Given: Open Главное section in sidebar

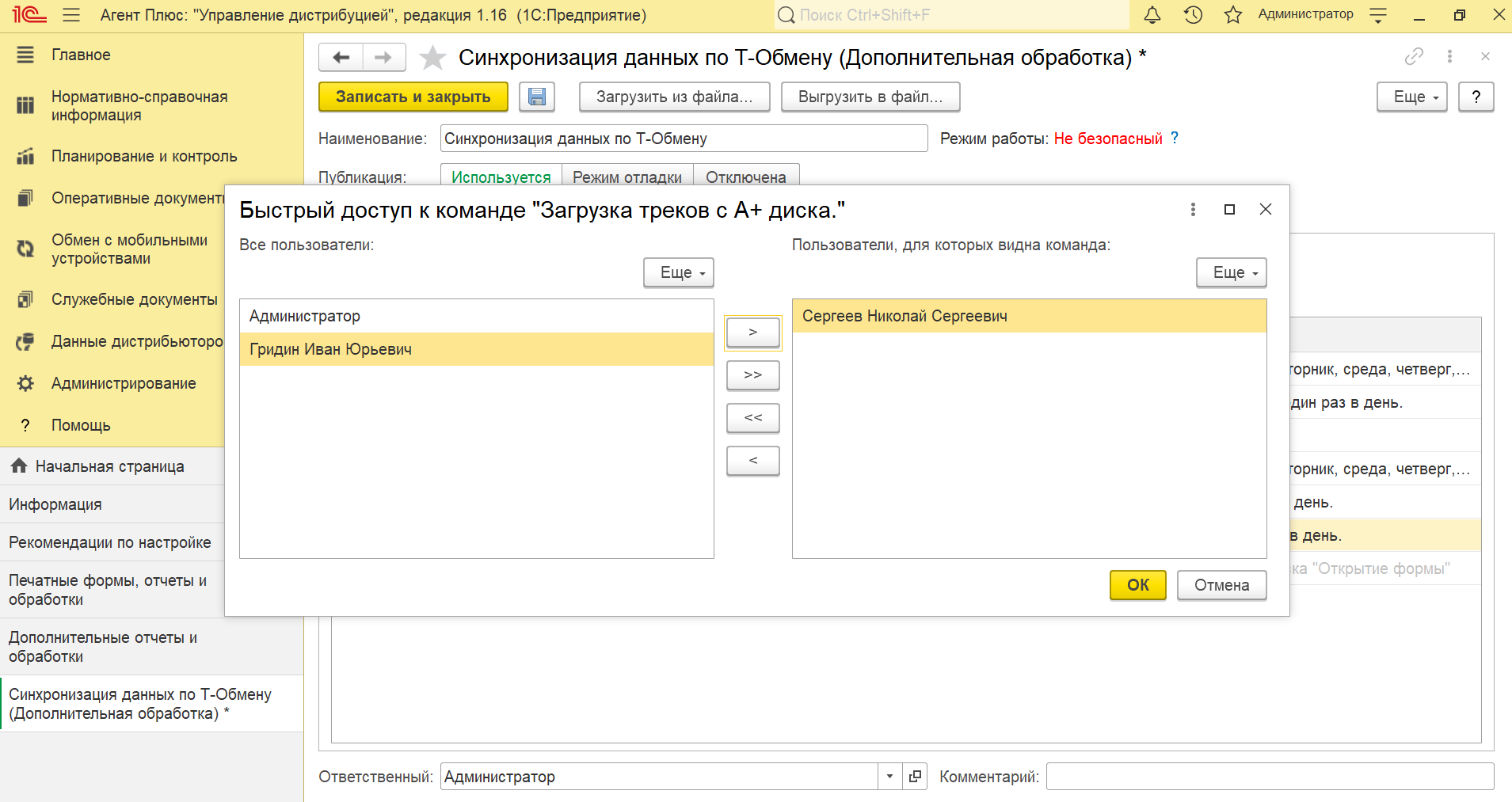Looking at the screenshot, I should pyautogui.click(x=81, y=55).
